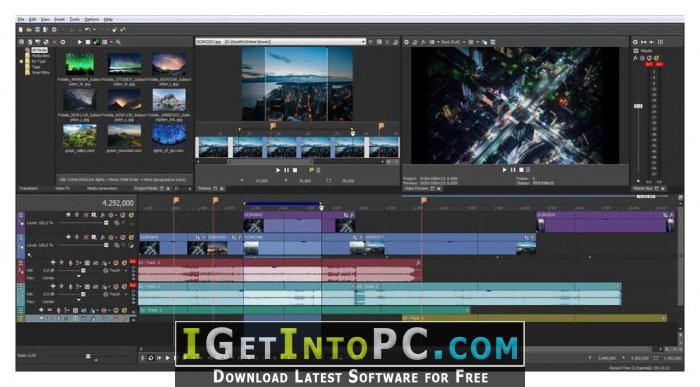This screenshot has width=700, height=387.
Task: Switch to the Transitions tab
Action: point(29,189)
